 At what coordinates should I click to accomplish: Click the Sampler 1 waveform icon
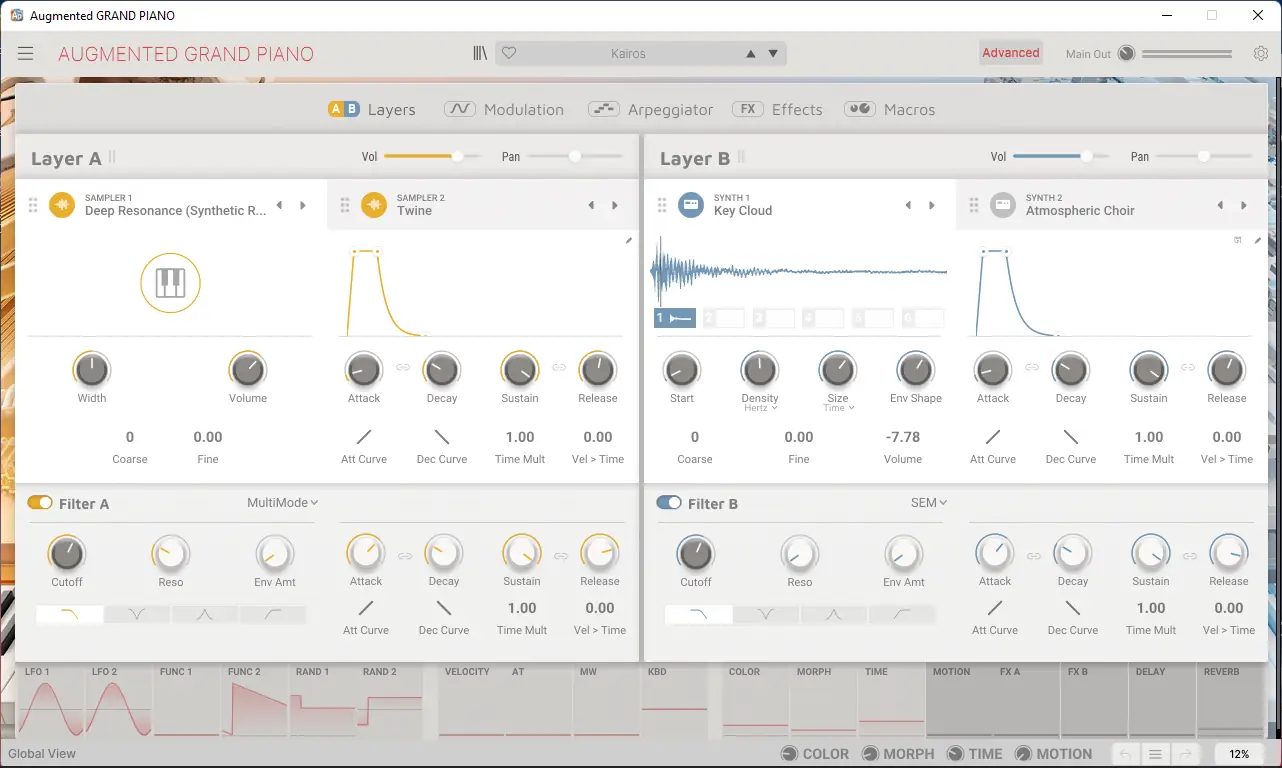tap(62, 205)
